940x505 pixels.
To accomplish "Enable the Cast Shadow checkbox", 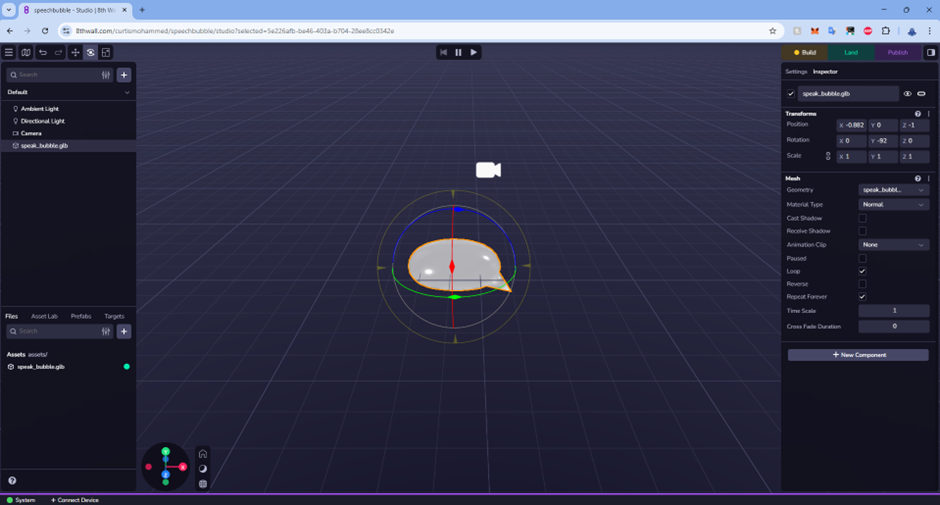I will (862, 218).
